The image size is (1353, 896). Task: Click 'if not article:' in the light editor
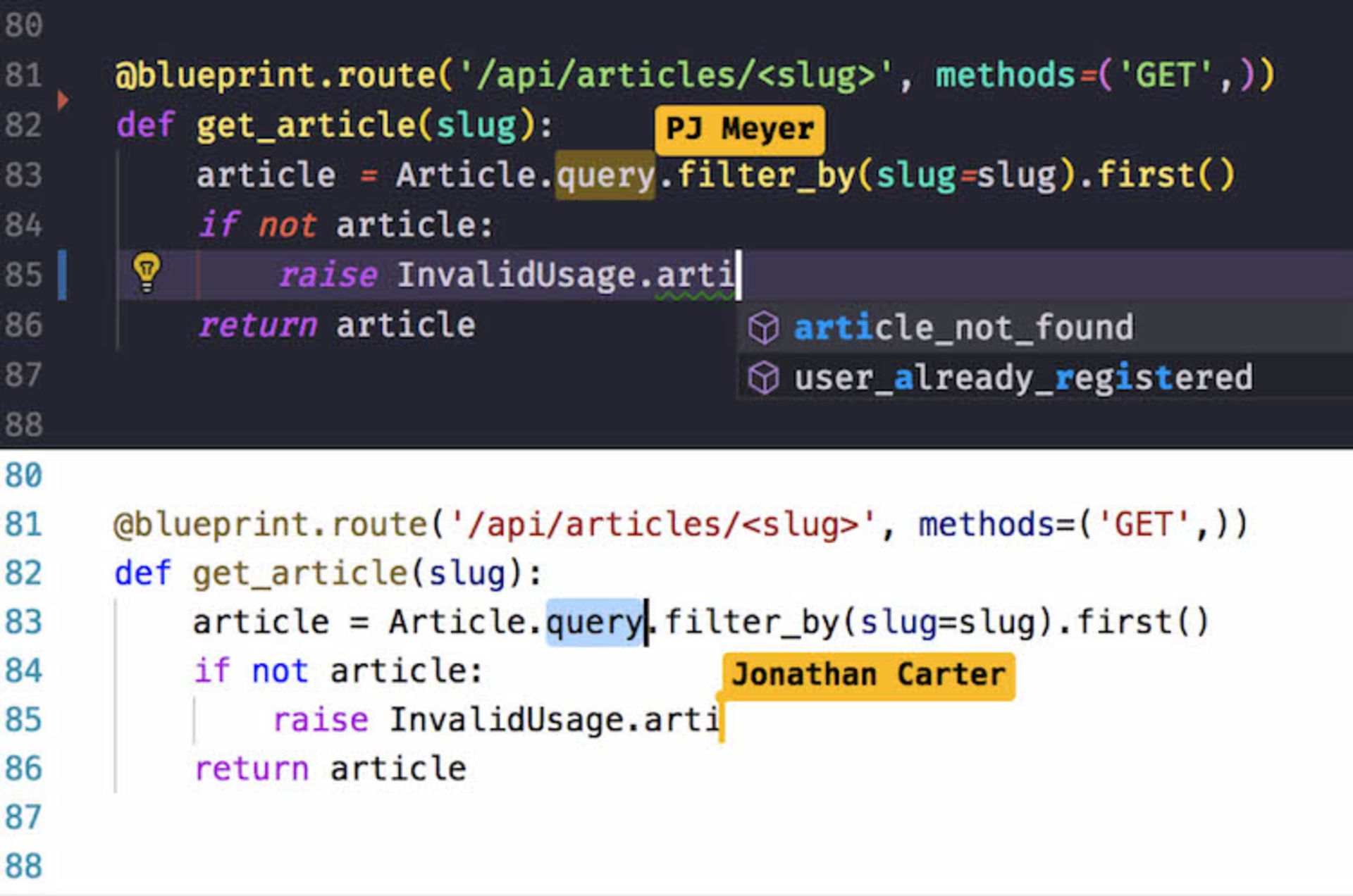click(x=338, y=671)
